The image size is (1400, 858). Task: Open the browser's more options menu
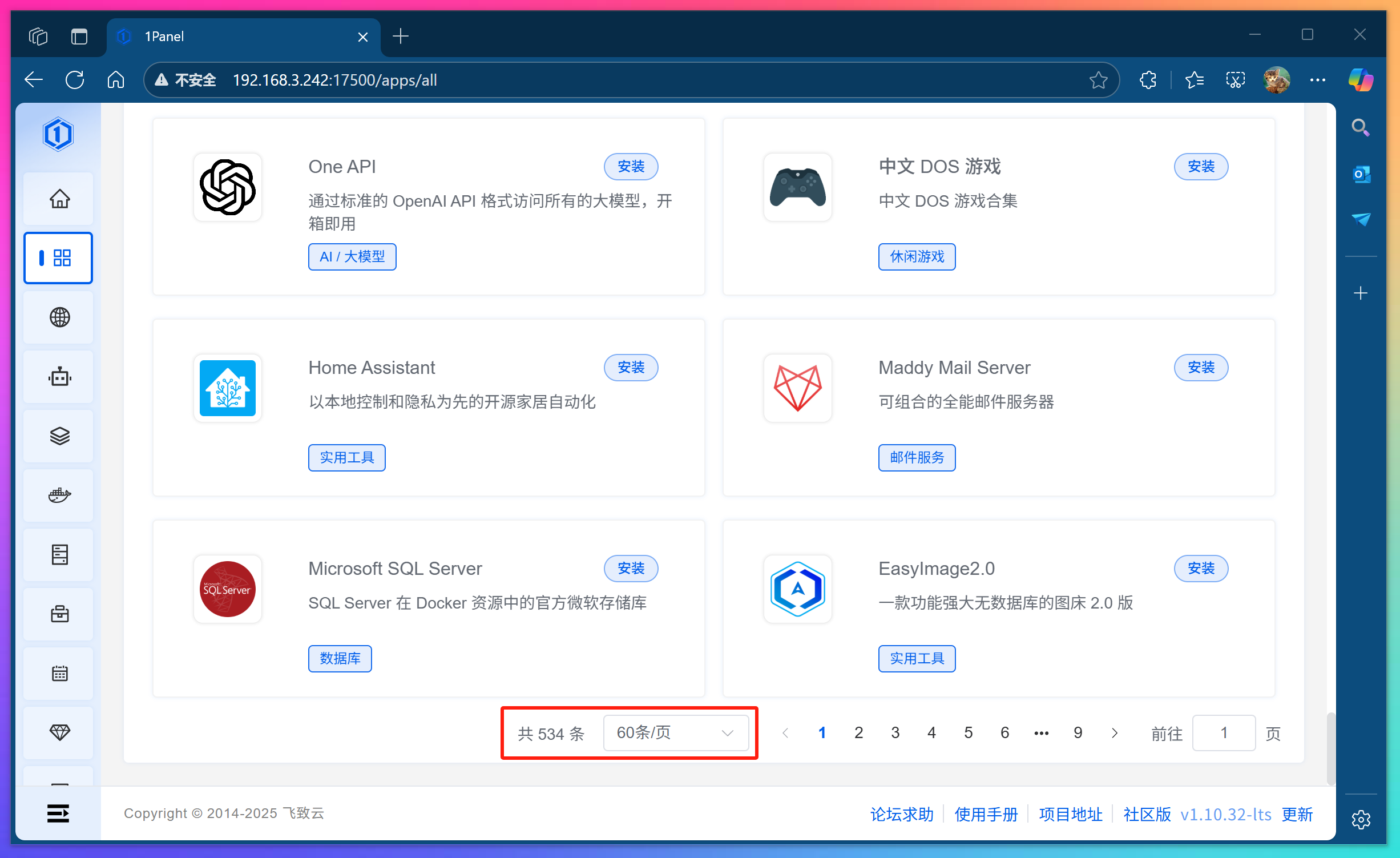click(x=1317, y=80)
